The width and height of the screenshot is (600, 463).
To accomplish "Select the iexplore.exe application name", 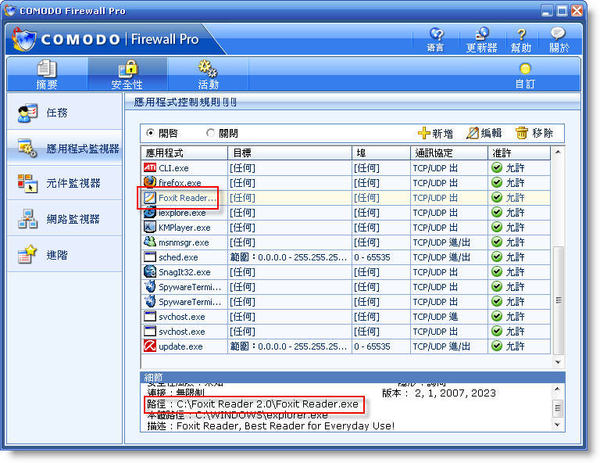I will [182, 213].
